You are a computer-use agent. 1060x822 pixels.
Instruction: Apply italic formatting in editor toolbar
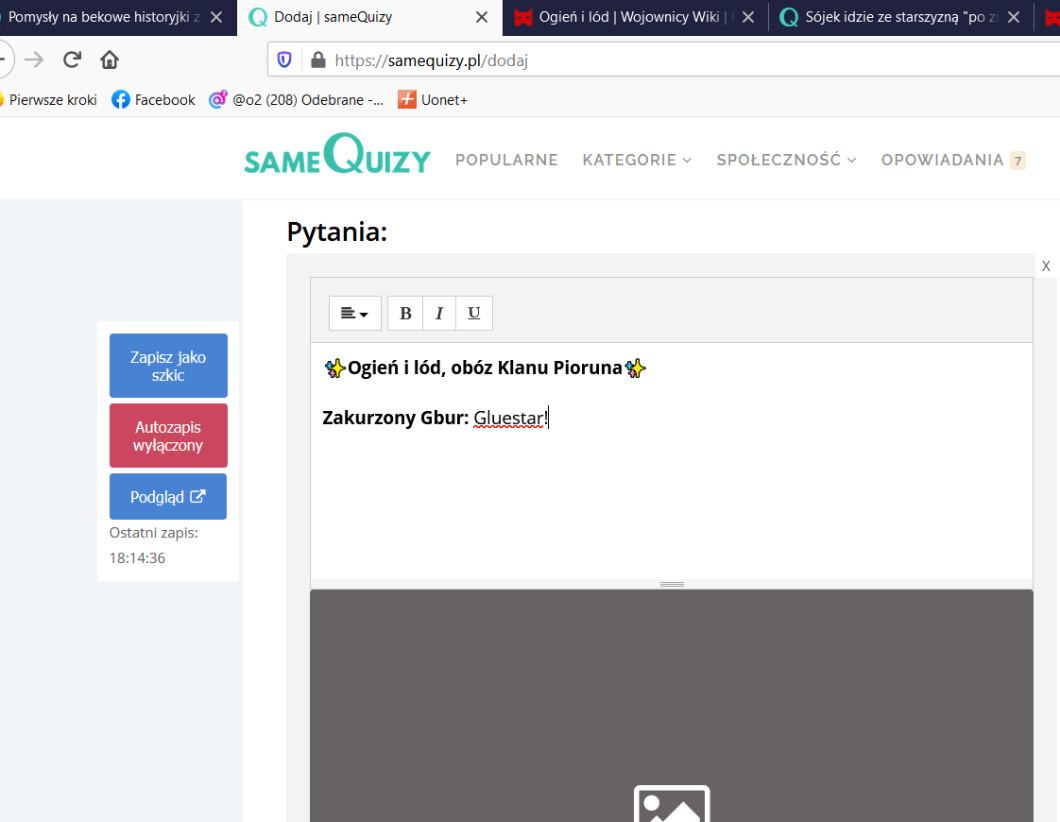click(x=439, y=313)
